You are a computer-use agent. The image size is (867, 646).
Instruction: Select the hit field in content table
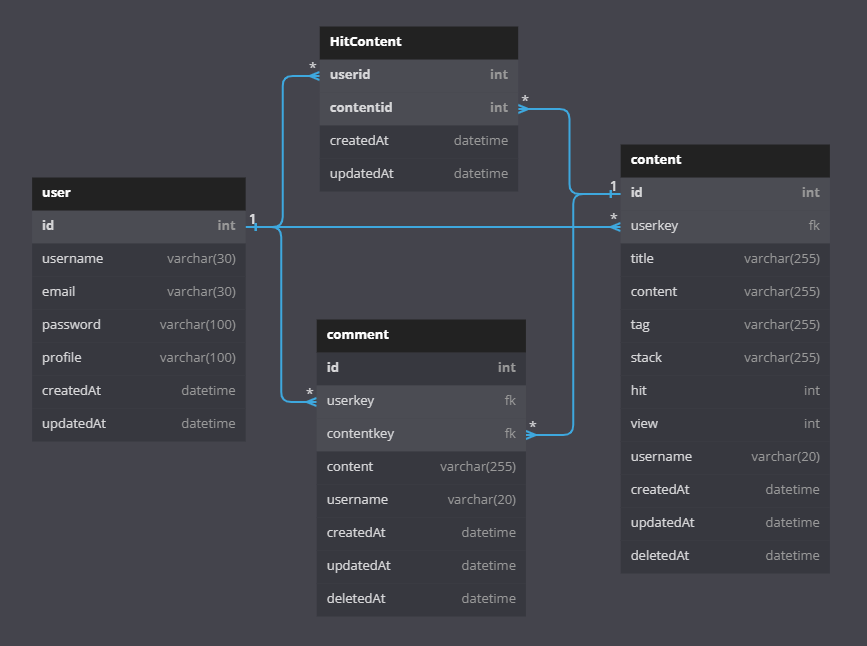click(x=724, y=391)
